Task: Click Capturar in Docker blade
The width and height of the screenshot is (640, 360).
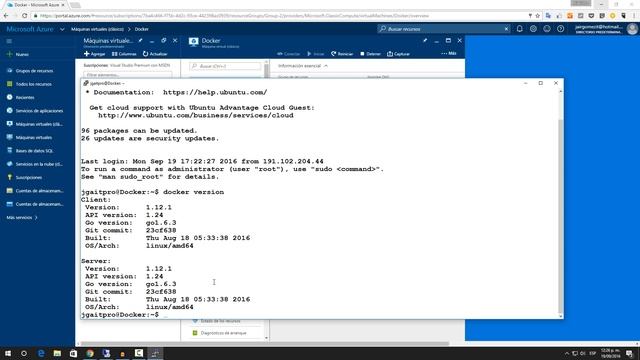Action: pos(398,54)
